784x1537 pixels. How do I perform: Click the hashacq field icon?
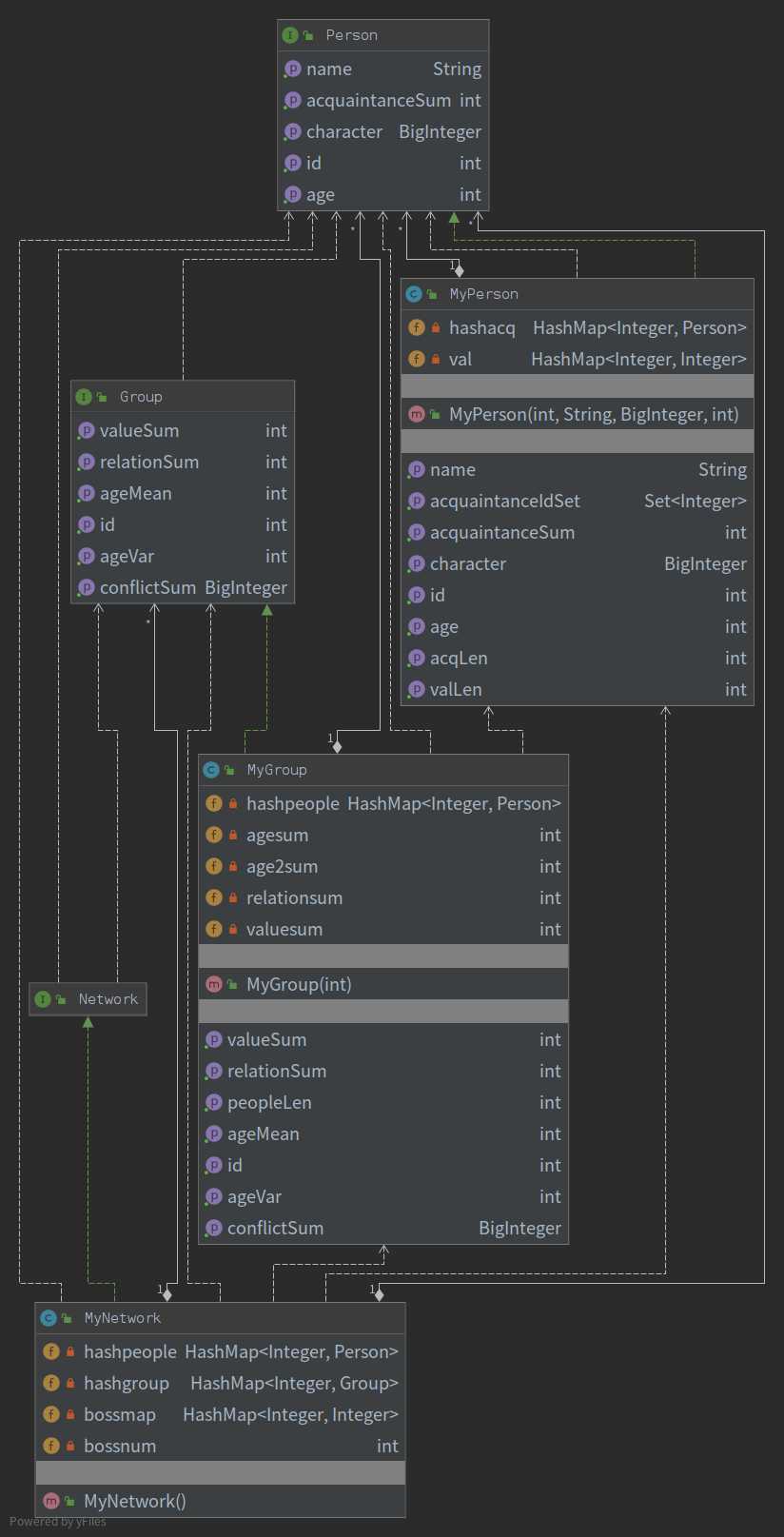click(416, 327)
